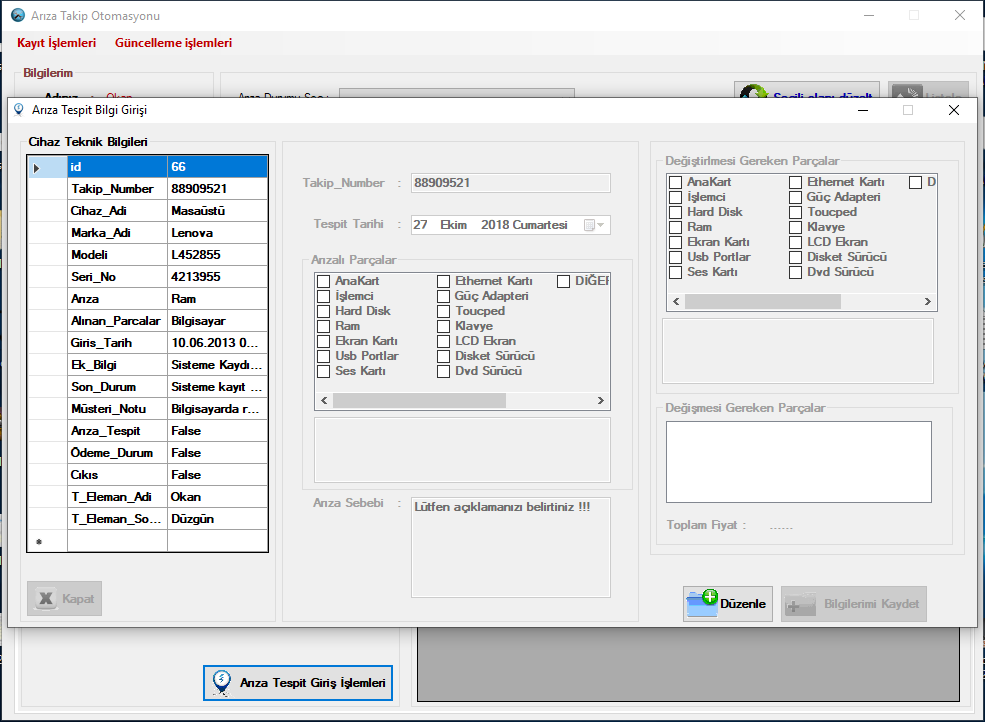
Task: Click the Düzenle button
Action: tap(728, 604)
